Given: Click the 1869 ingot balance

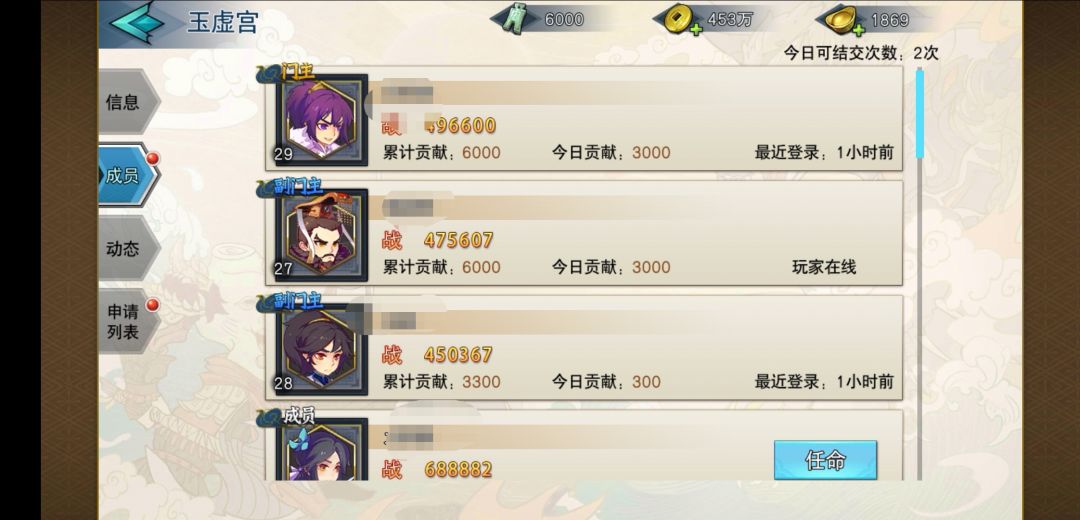Looking at the screenshot, I should tap(890, 20).
